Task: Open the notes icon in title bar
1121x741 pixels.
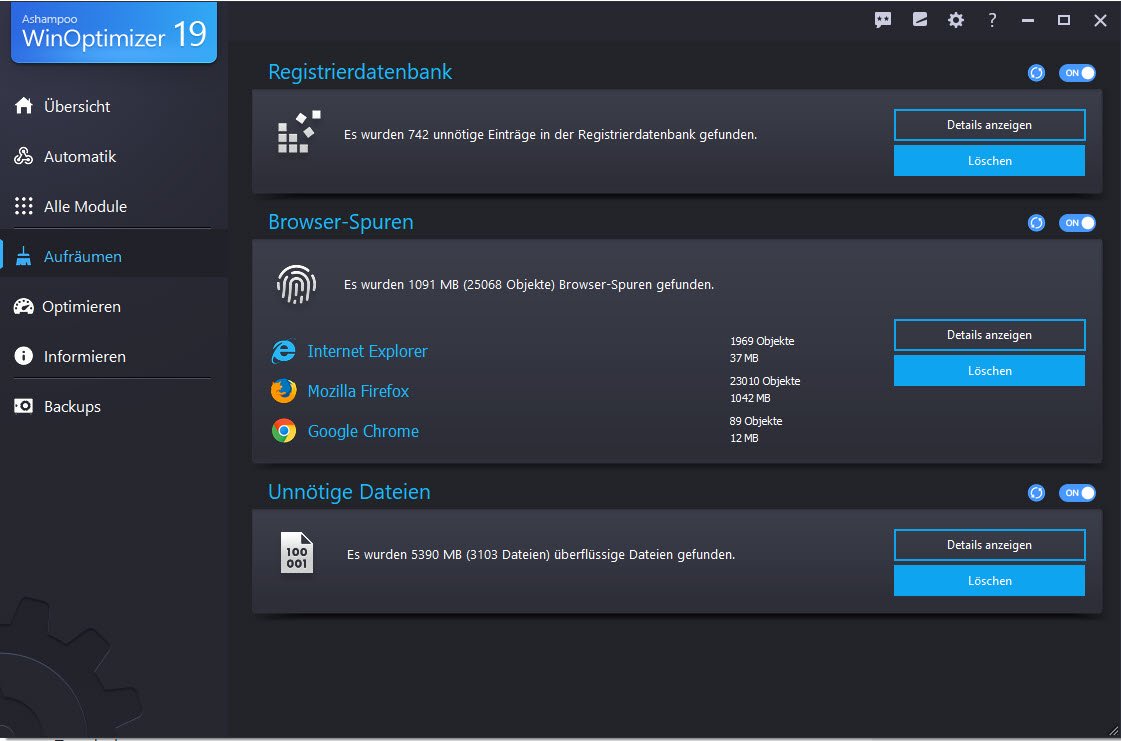Action: 920,20
